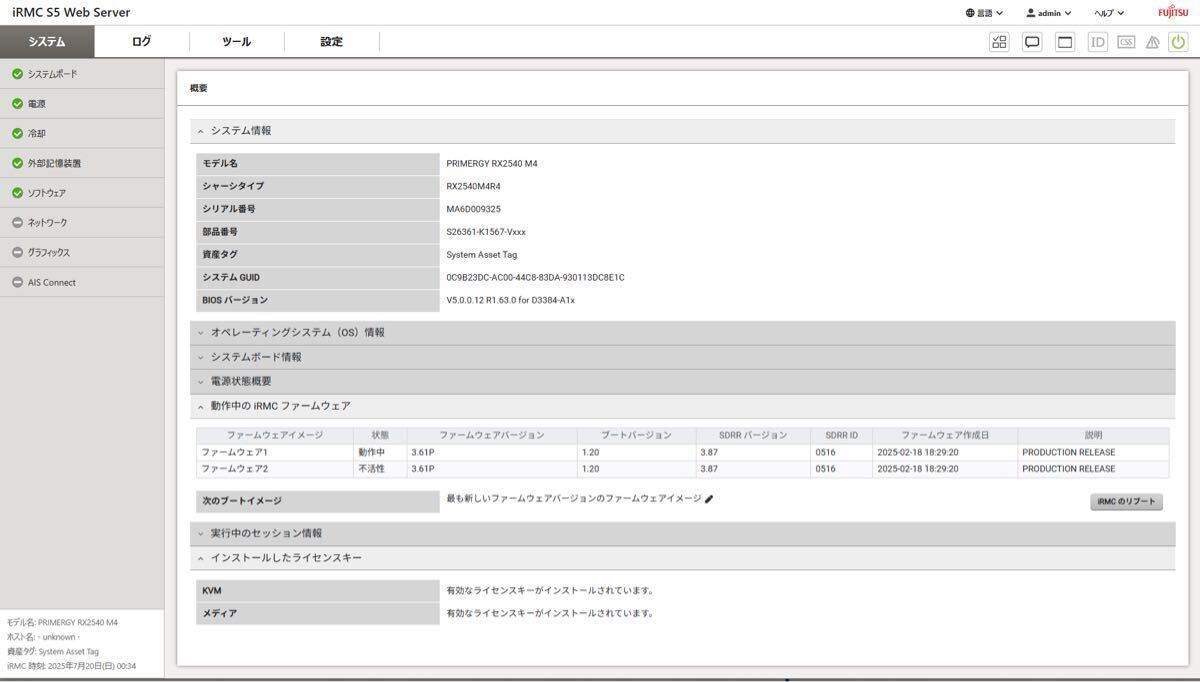Image resolution: width=1200 pixels, height=682 pixels.
Task: Expand the 電源状態概要 section
Action: coord(682,381)
